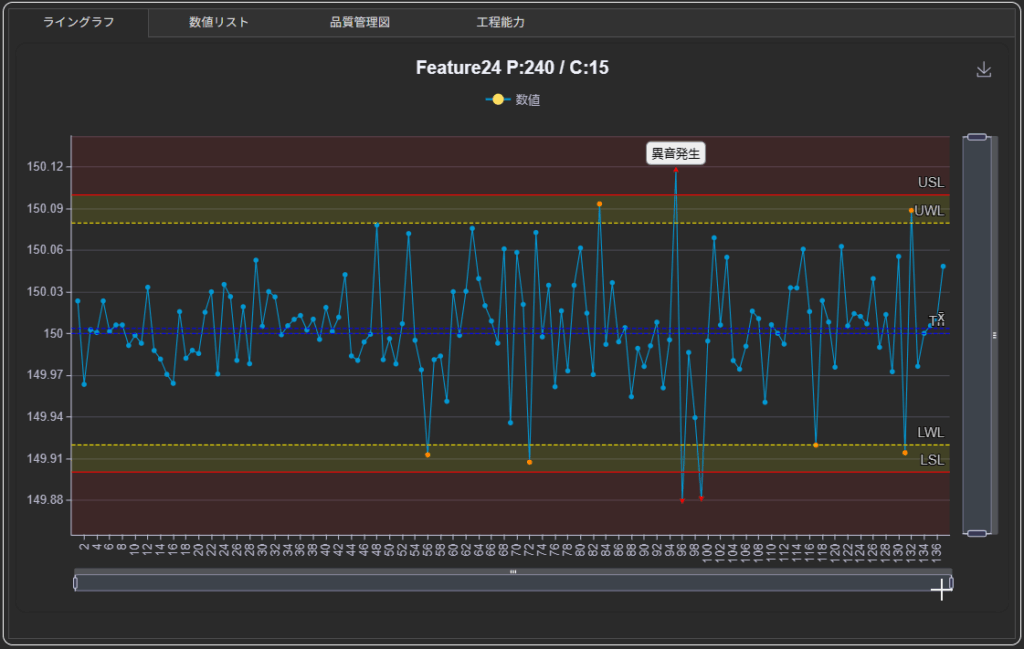Viewport: 1024px width, 649px height.
Task: Click the download chart icon
Action: click(x=984, y=69)
